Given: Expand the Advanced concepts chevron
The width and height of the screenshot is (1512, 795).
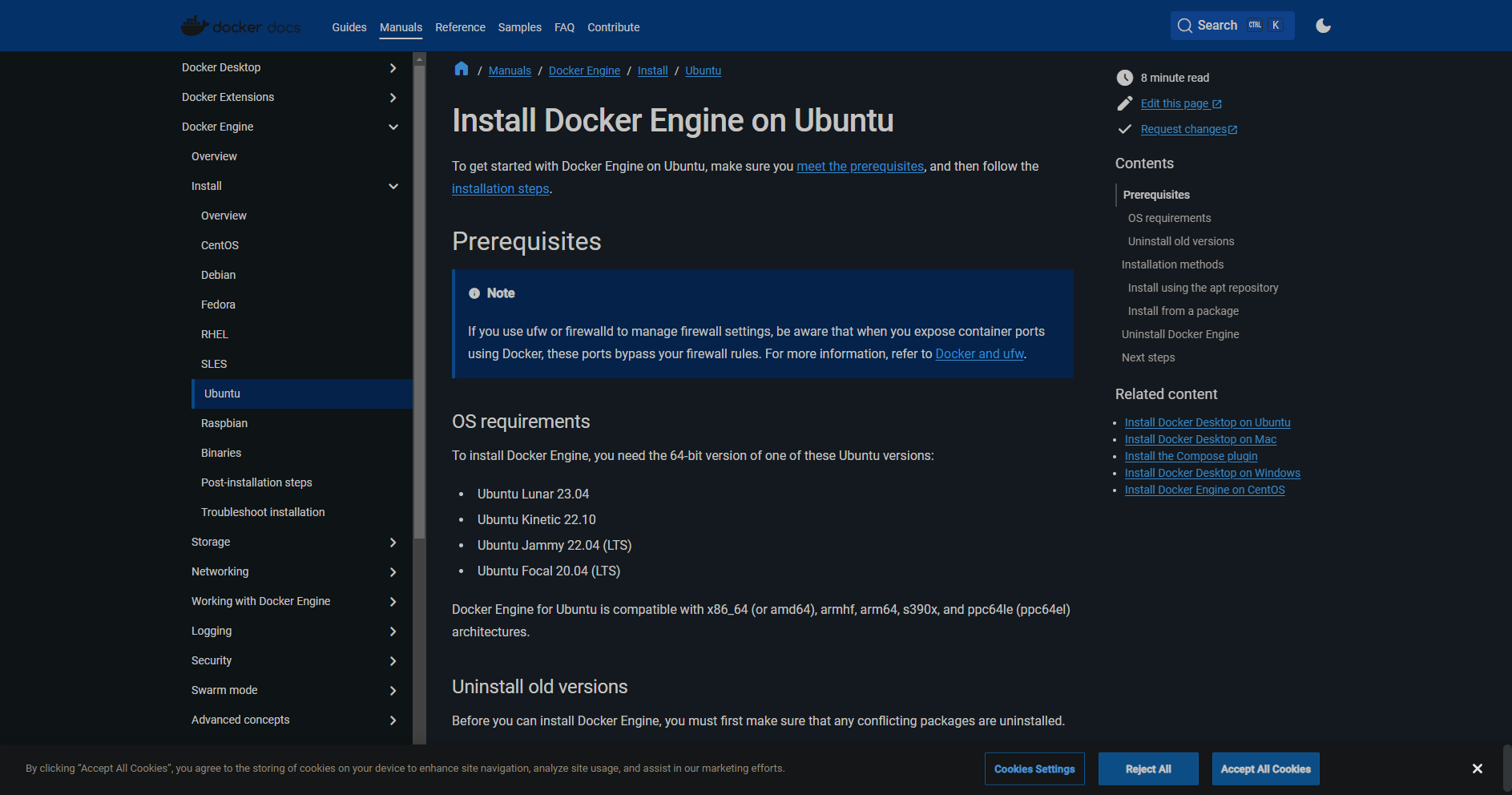Looking at the screenshot, I should tap(393, 720).
